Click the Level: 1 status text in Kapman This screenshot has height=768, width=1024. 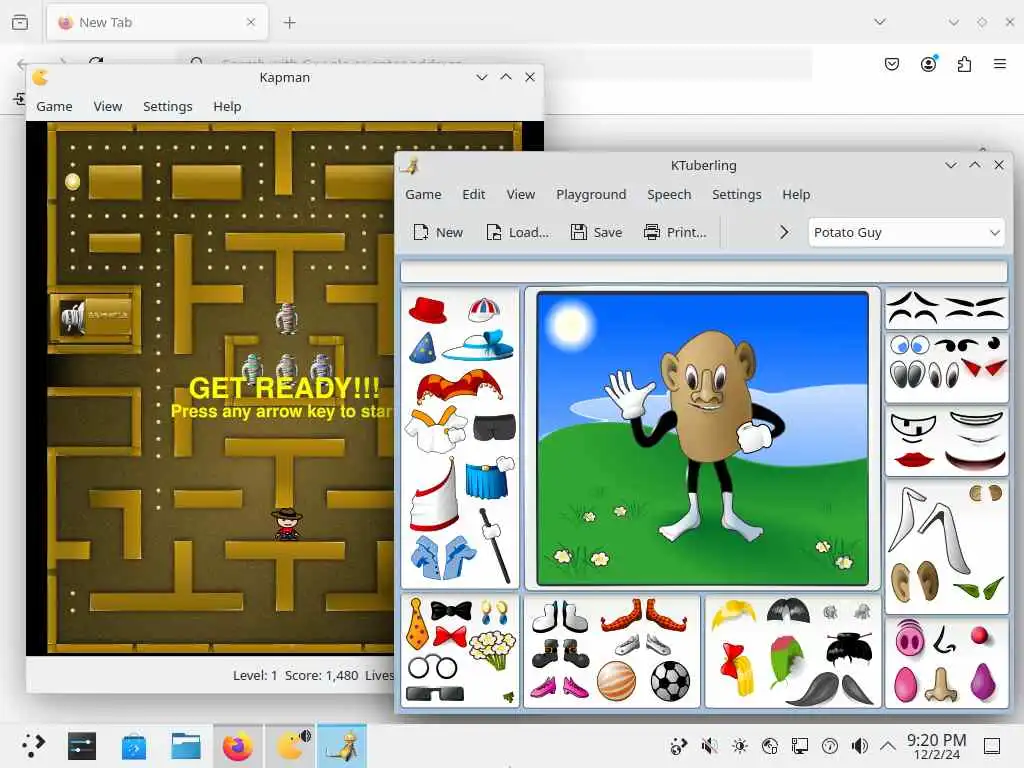click(255, 675)
